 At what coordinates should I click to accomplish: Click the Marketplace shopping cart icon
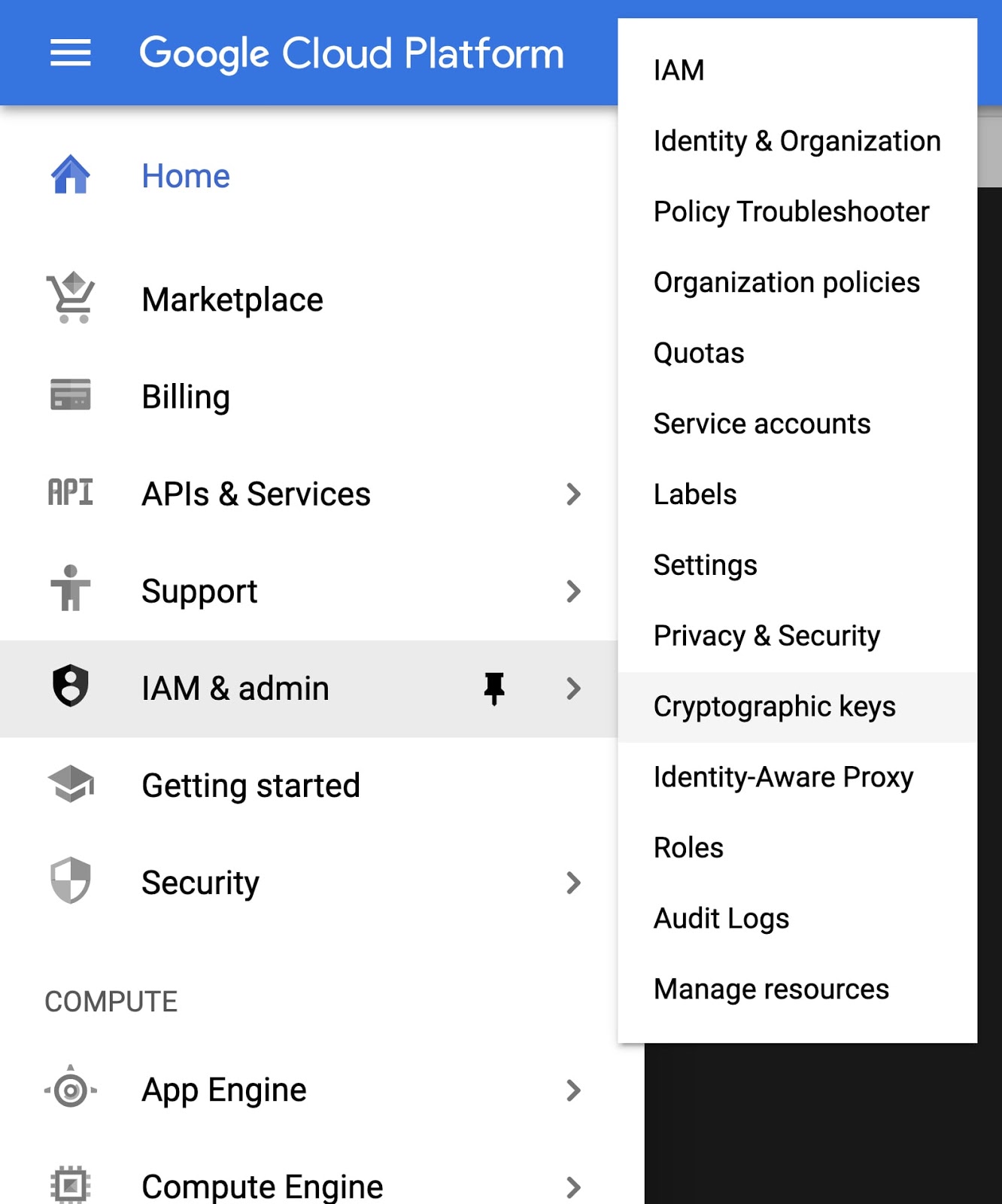[x=71, y=298]
